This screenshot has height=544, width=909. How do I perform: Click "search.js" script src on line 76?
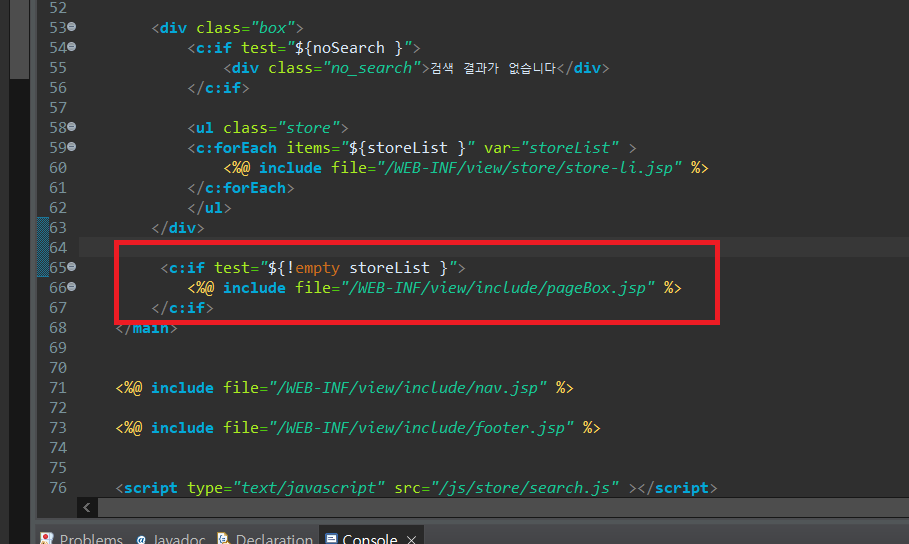click(569, 488)
